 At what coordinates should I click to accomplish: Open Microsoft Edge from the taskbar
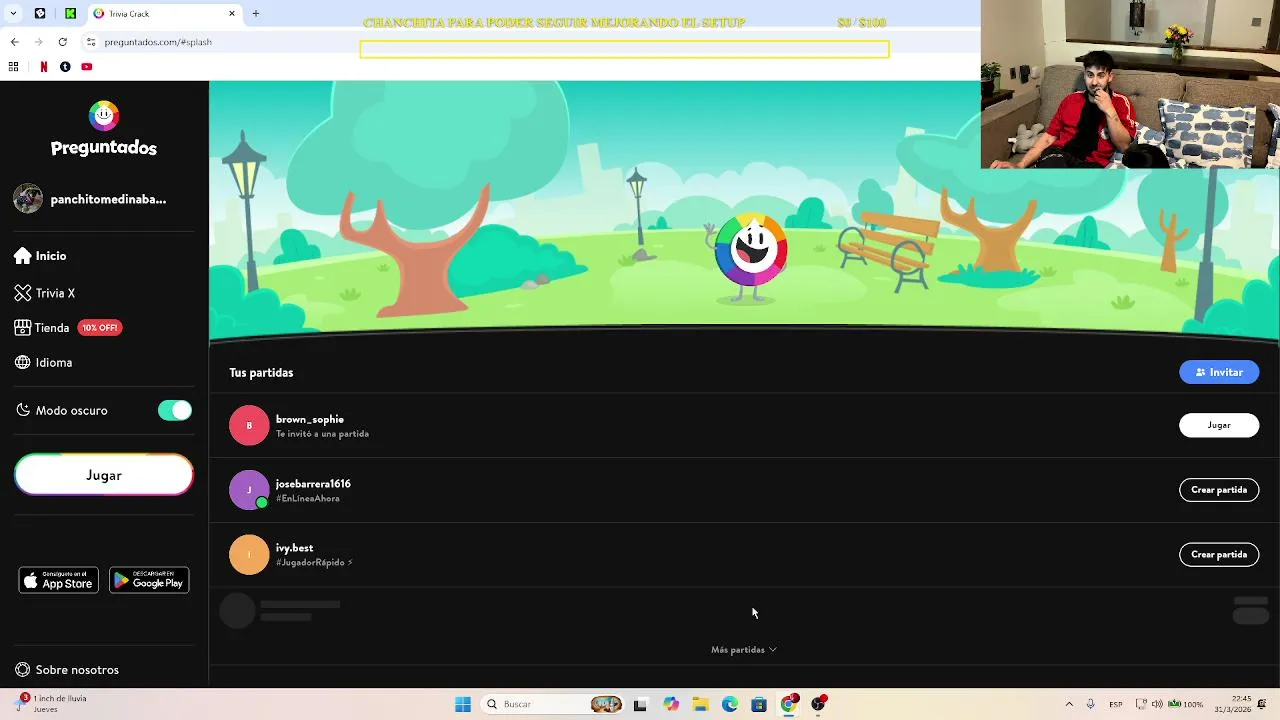click(730, 704)
